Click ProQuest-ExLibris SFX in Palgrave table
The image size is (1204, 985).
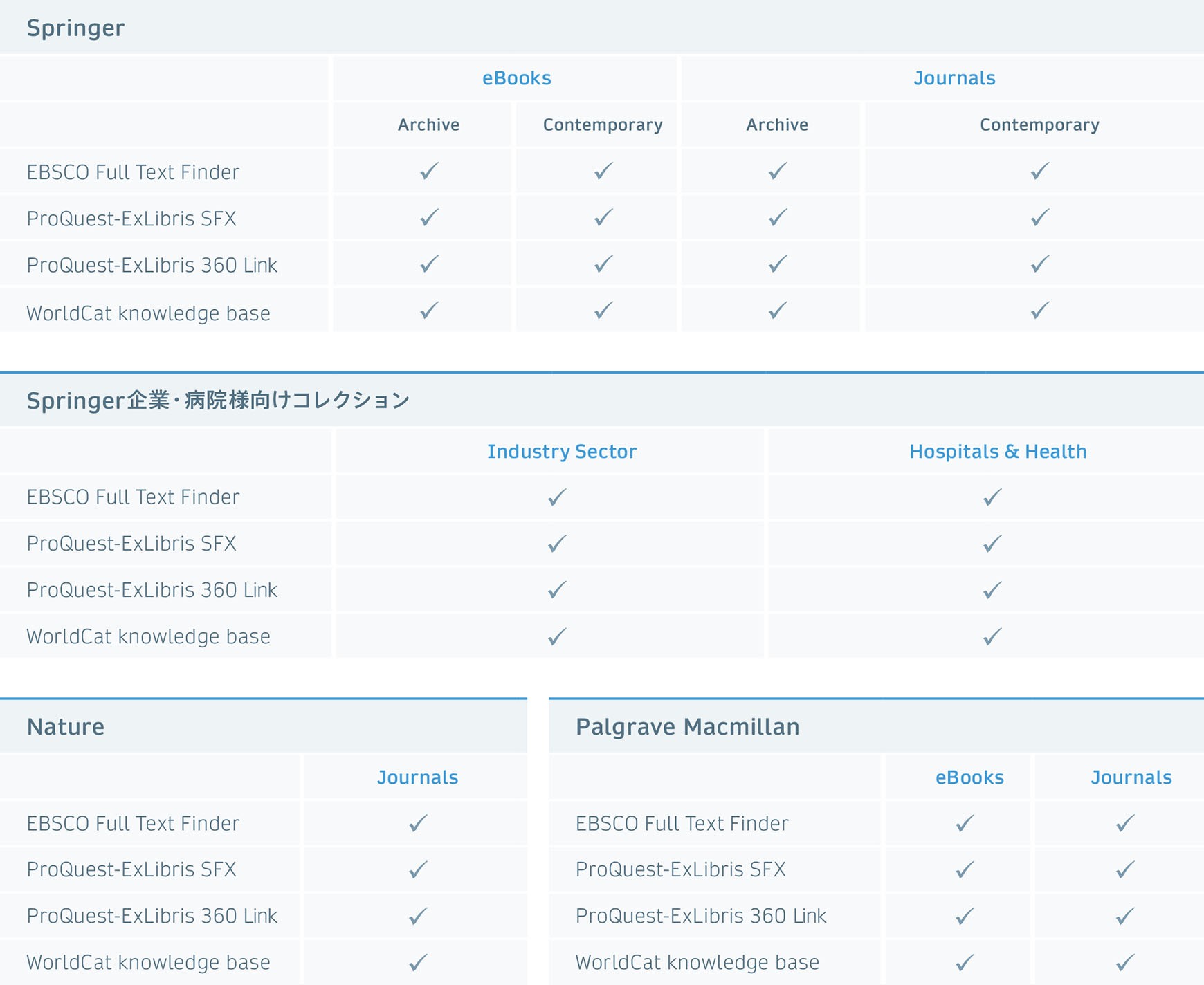(x=681, y=869)
